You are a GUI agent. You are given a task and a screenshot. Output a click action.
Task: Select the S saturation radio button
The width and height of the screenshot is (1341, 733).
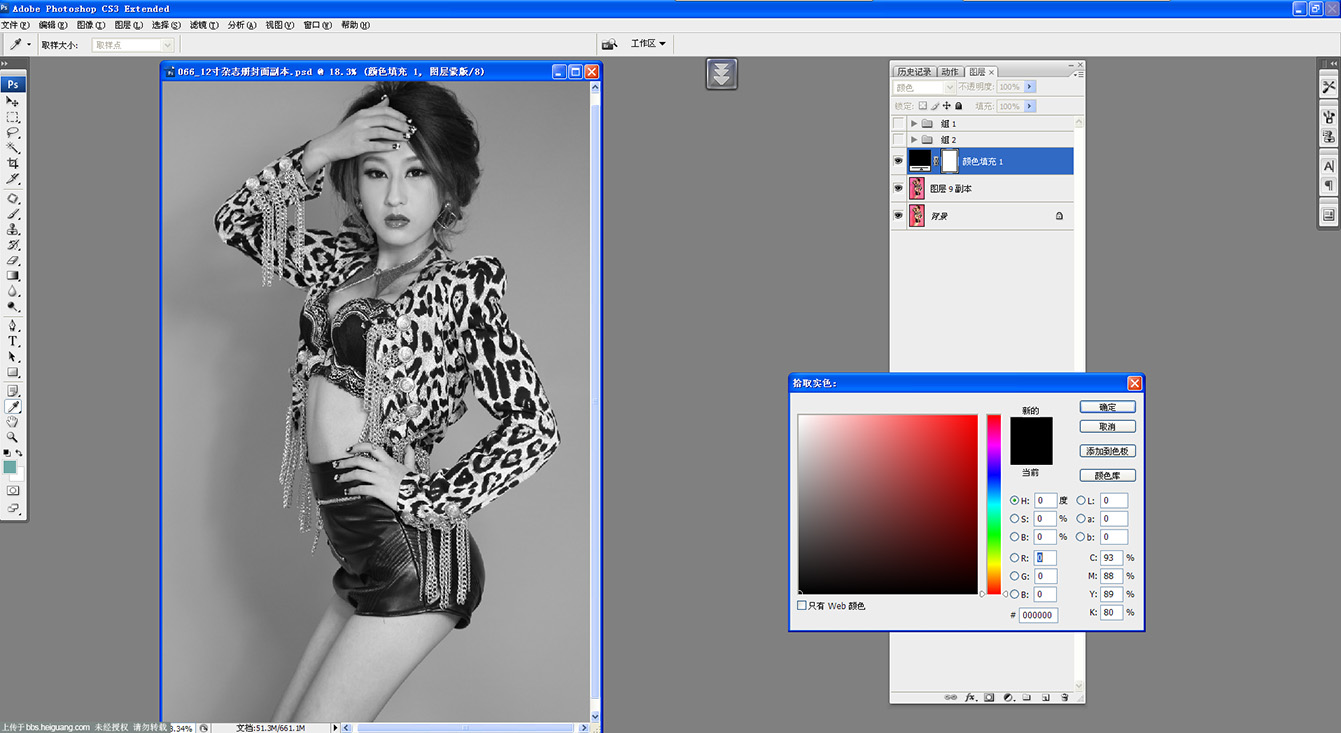pyautogui.click(x=1014, y=519)
